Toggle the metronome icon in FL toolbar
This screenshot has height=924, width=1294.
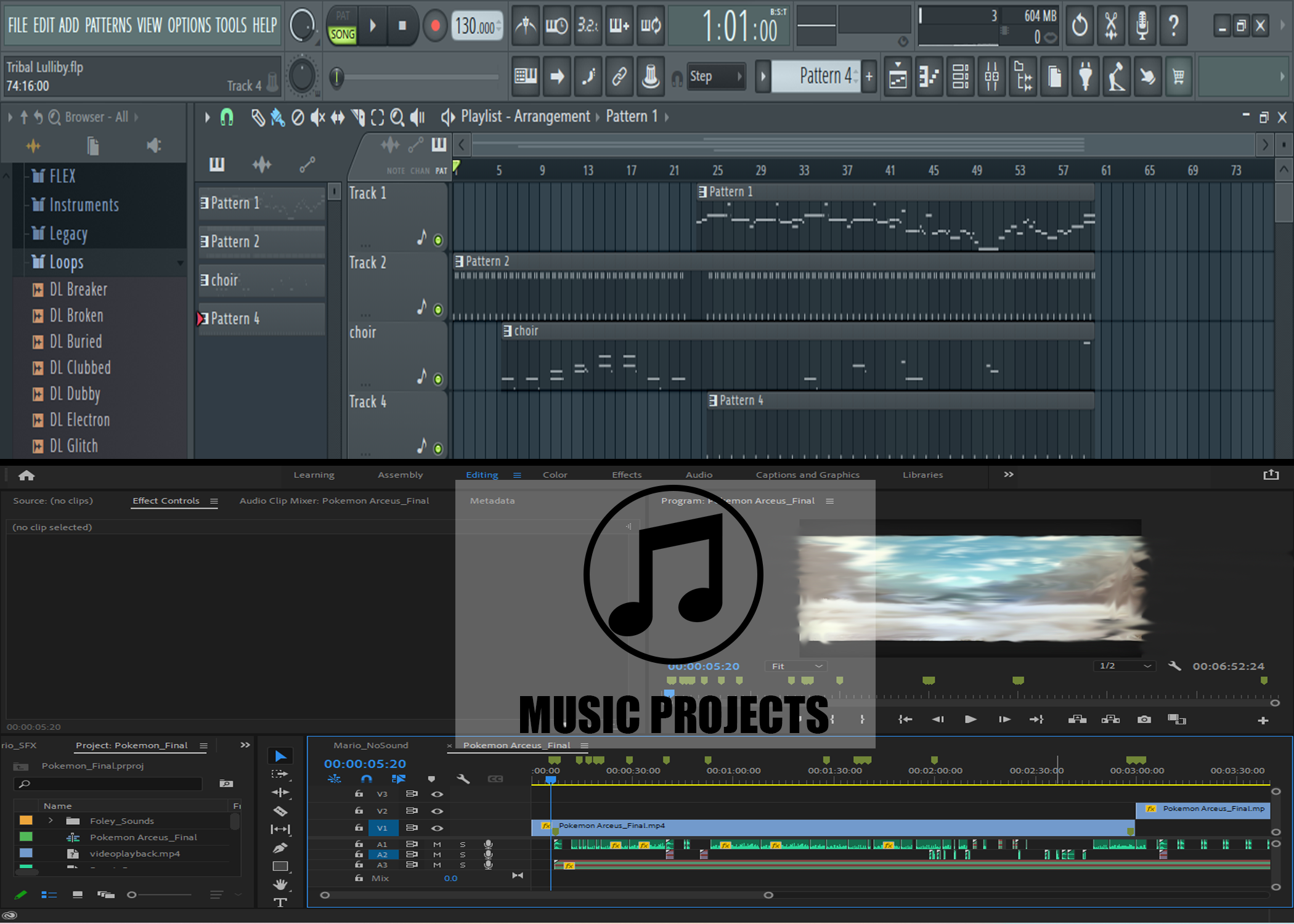tap(526, 26)
